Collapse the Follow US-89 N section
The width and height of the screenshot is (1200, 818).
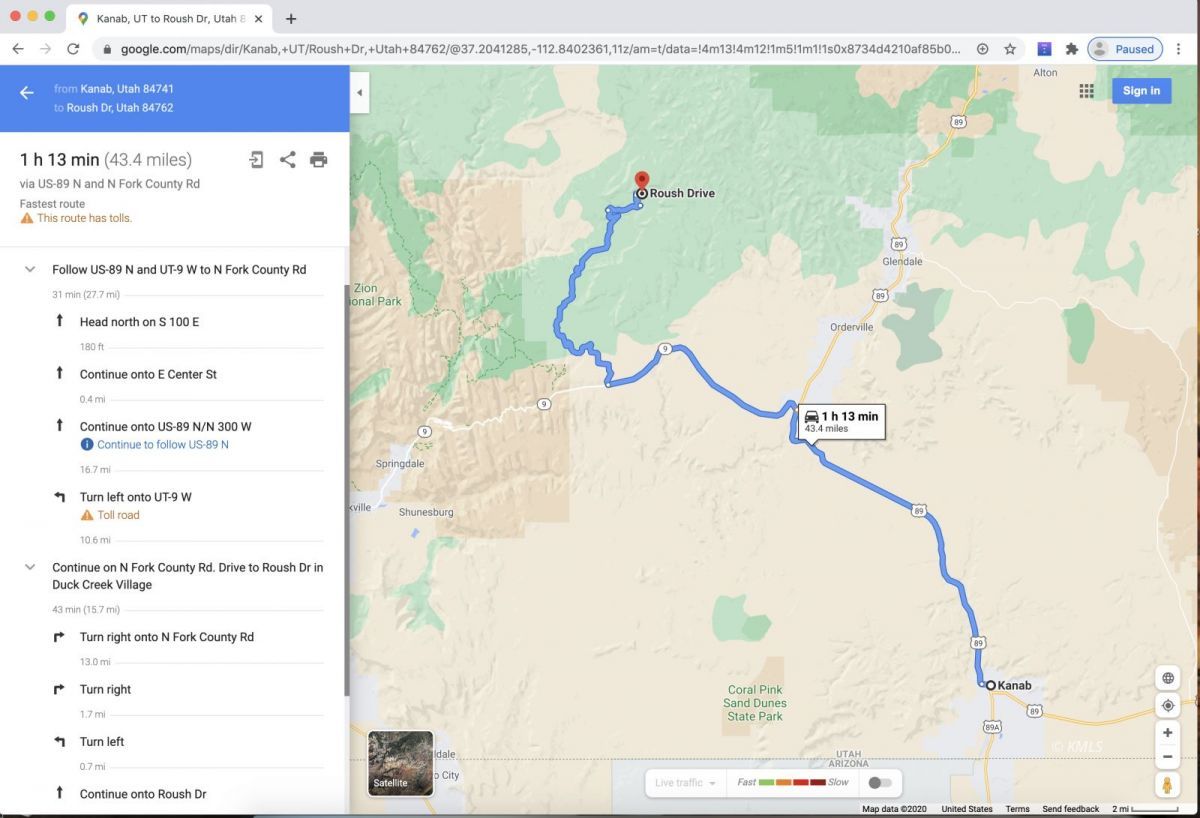click(30, 270)
